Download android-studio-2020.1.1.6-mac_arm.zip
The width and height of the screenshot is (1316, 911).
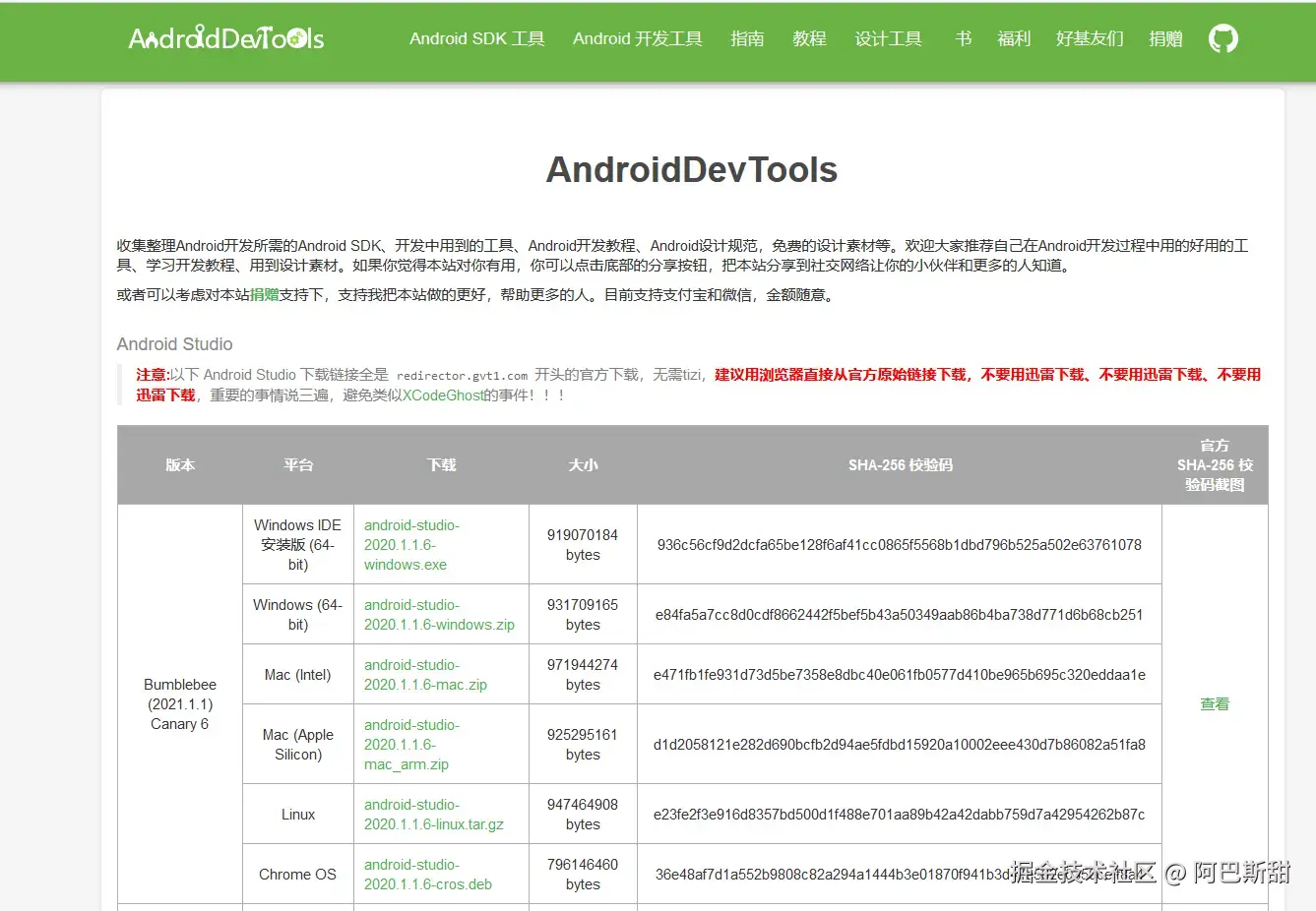tap(411, 745)
